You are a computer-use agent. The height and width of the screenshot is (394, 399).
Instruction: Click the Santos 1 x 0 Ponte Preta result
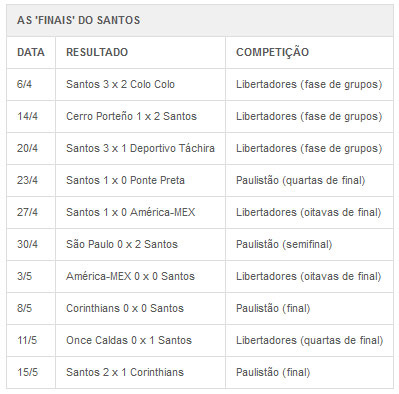(x=125, y=180)
